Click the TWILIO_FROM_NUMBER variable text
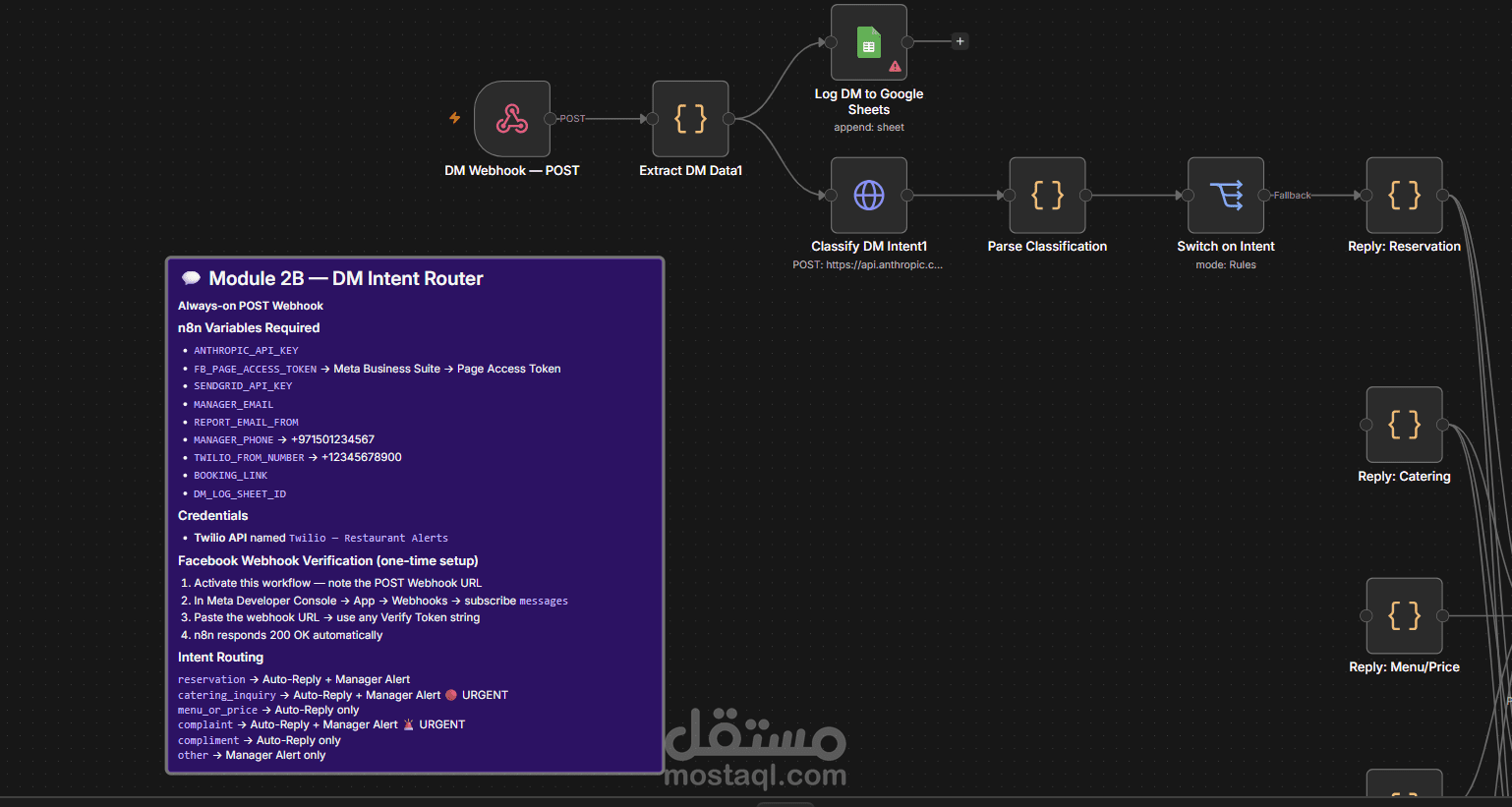The height and width of the screenshot is (807, 1512). tap(249, 458)
